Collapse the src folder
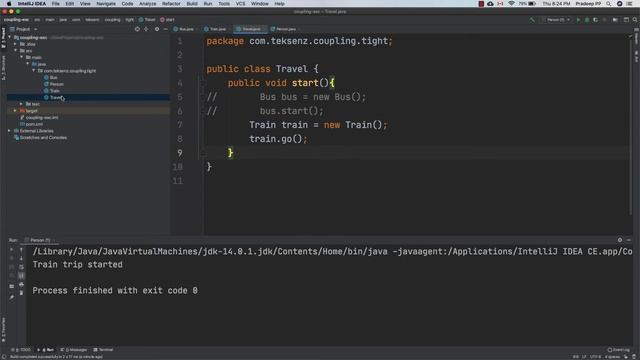This screenshot has width=640, height=360. tap(16, 51)
